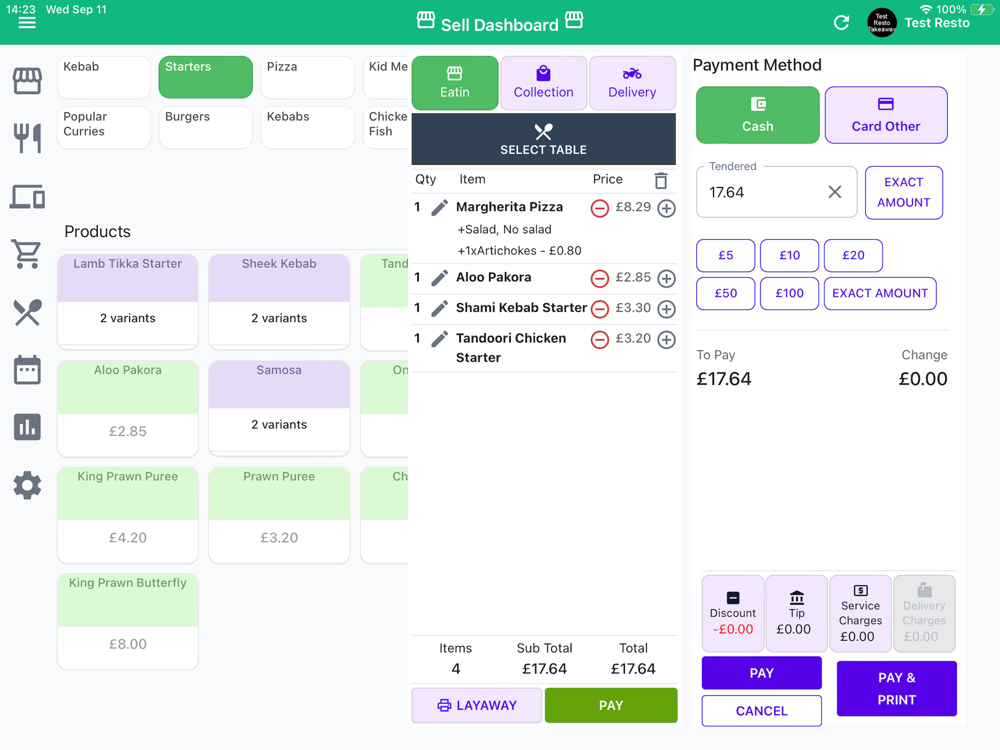The image size is (1000, 750).
Task: Increase the Margherita Pizza quantity
Action: point(666,208)
